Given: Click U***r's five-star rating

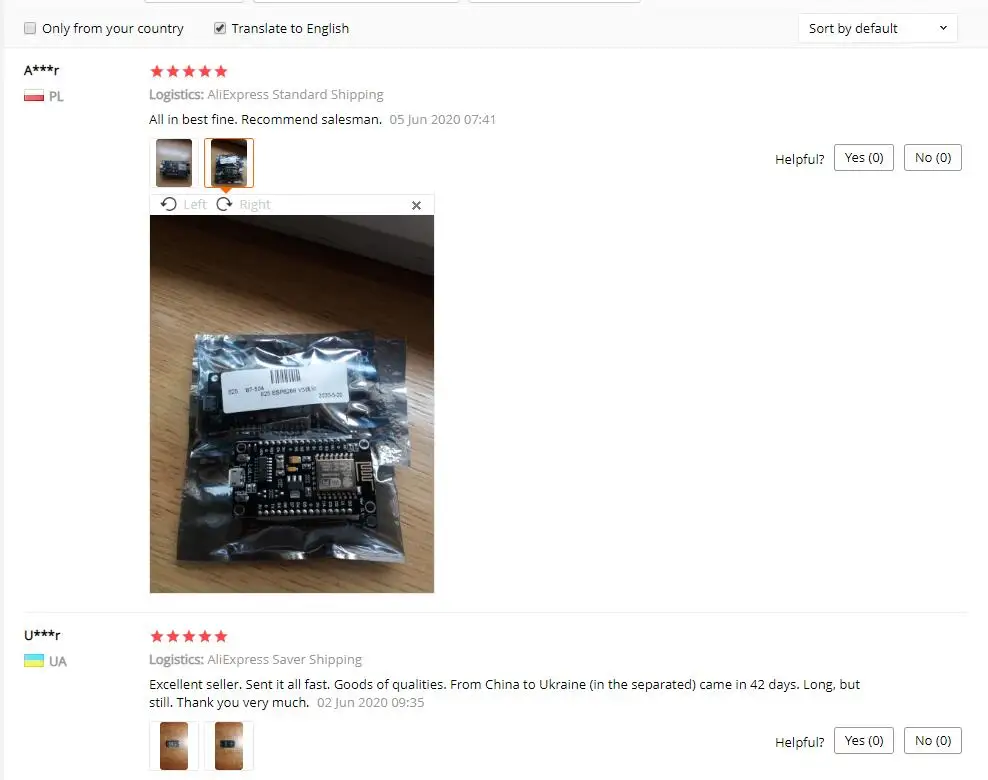Looking at the screenshot, I should [188, 636].
